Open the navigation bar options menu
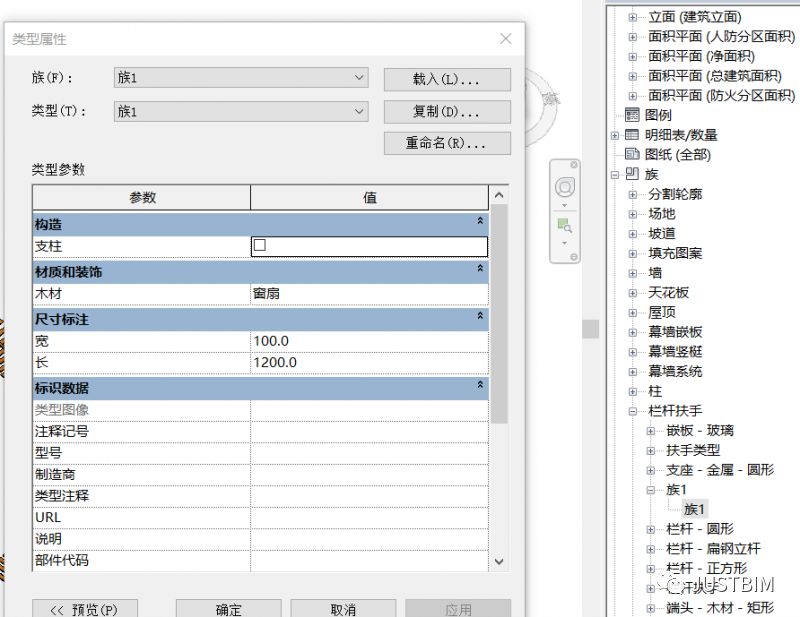Image resolution: width=800 pixels, height=617 pixels. (574, 257)
